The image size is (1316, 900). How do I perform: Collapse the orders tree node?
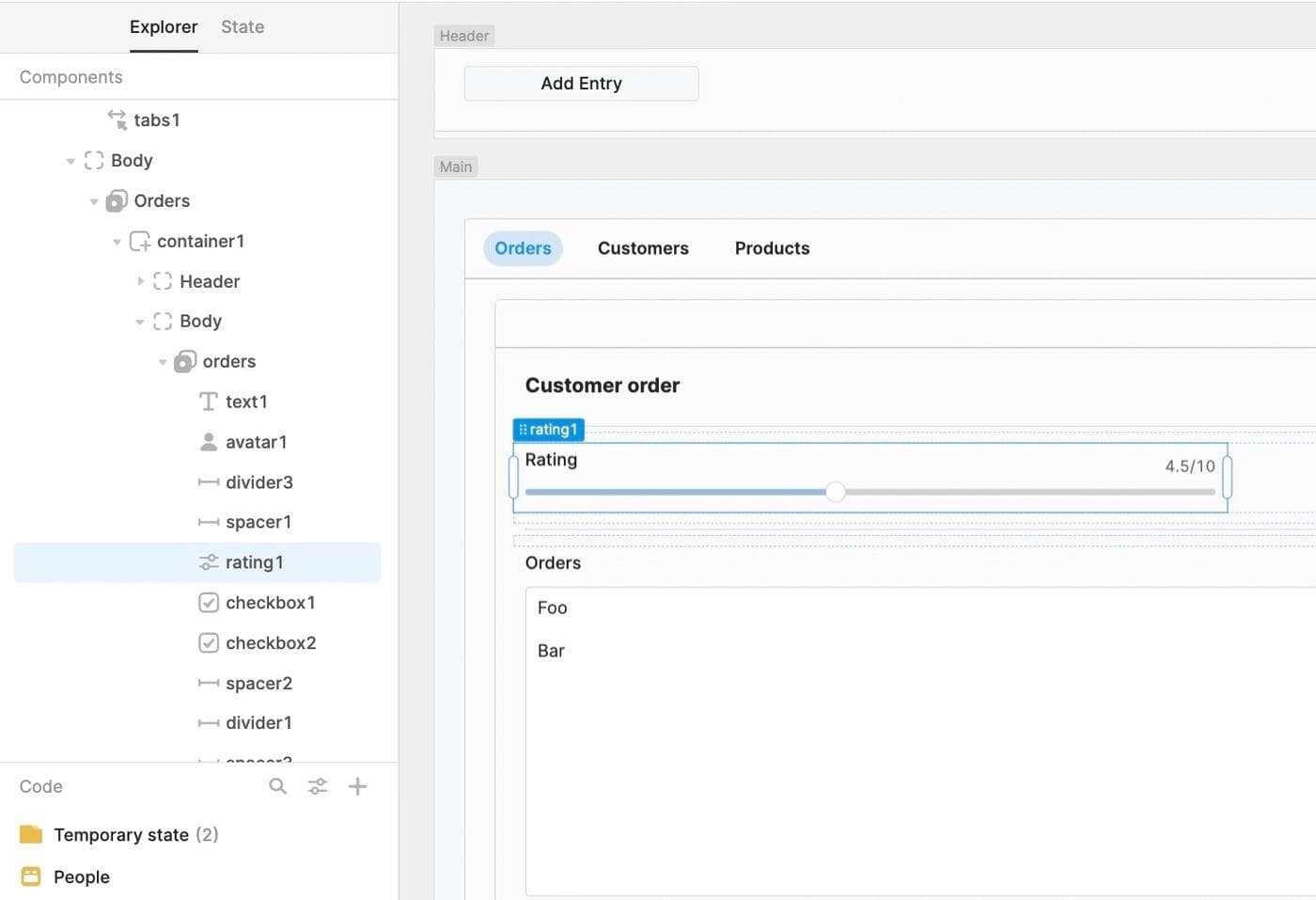point(164,361)
